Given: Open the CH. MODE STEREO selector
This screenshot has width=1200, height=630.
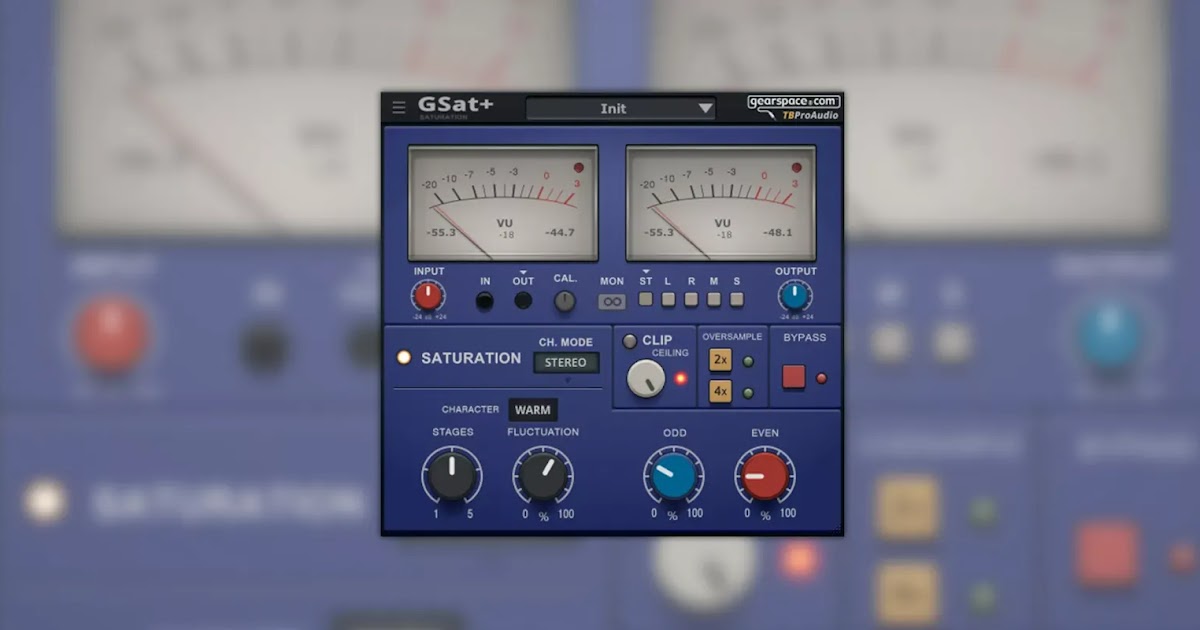Looking at the screenshot, I should click(x=567, y=364).
